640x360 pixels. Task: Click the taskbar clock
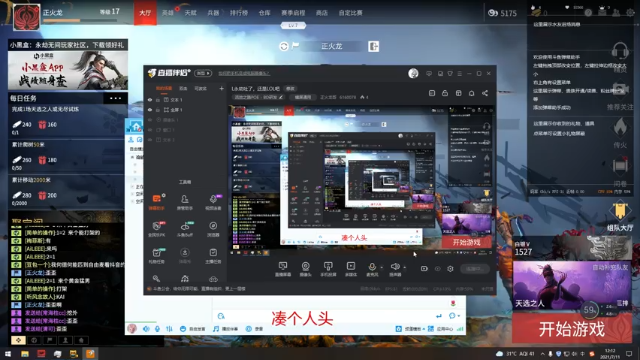[x=610, y=354]
